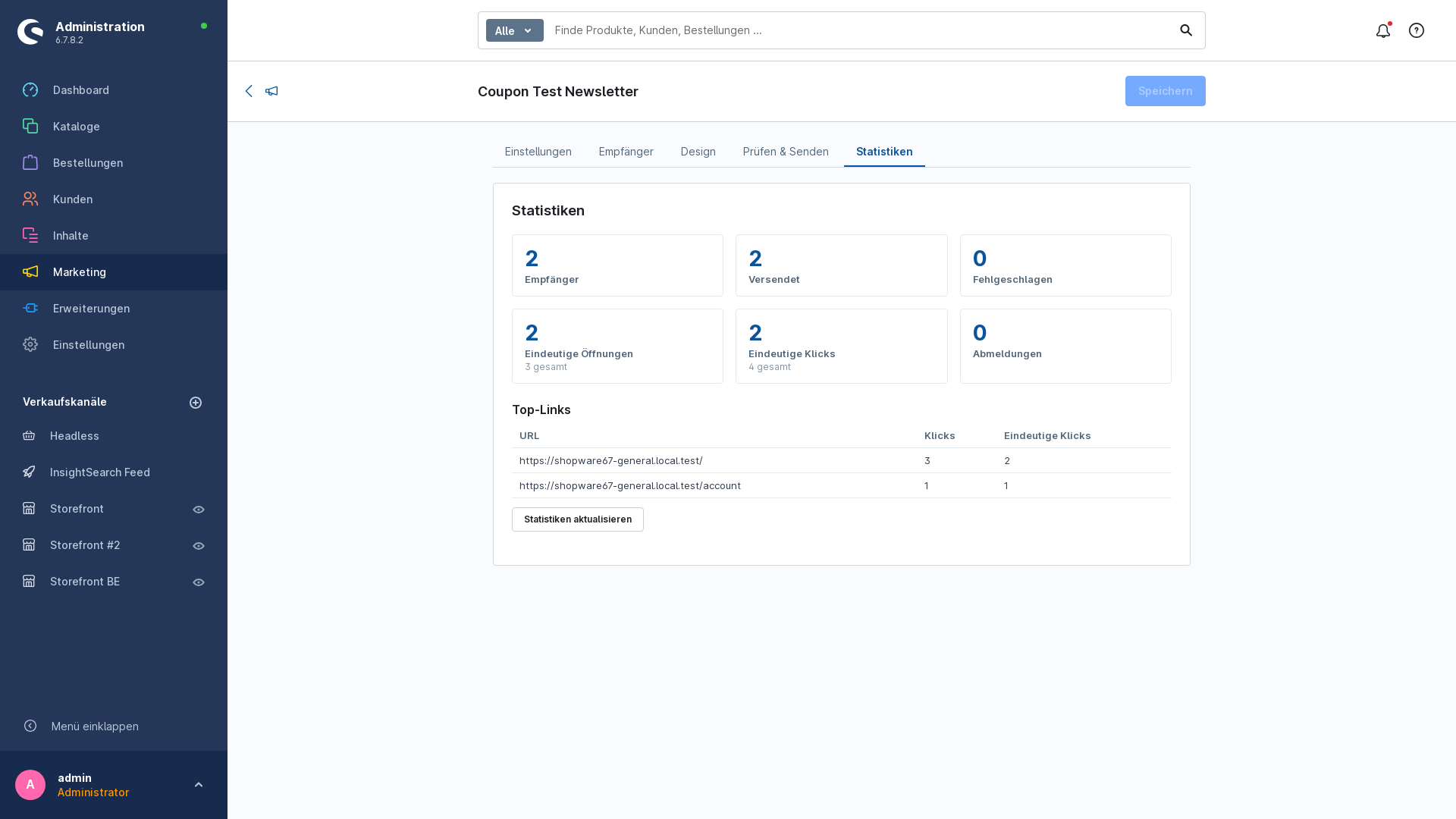
Task: Click the Klicks column header
Action: tap(940, 436)
